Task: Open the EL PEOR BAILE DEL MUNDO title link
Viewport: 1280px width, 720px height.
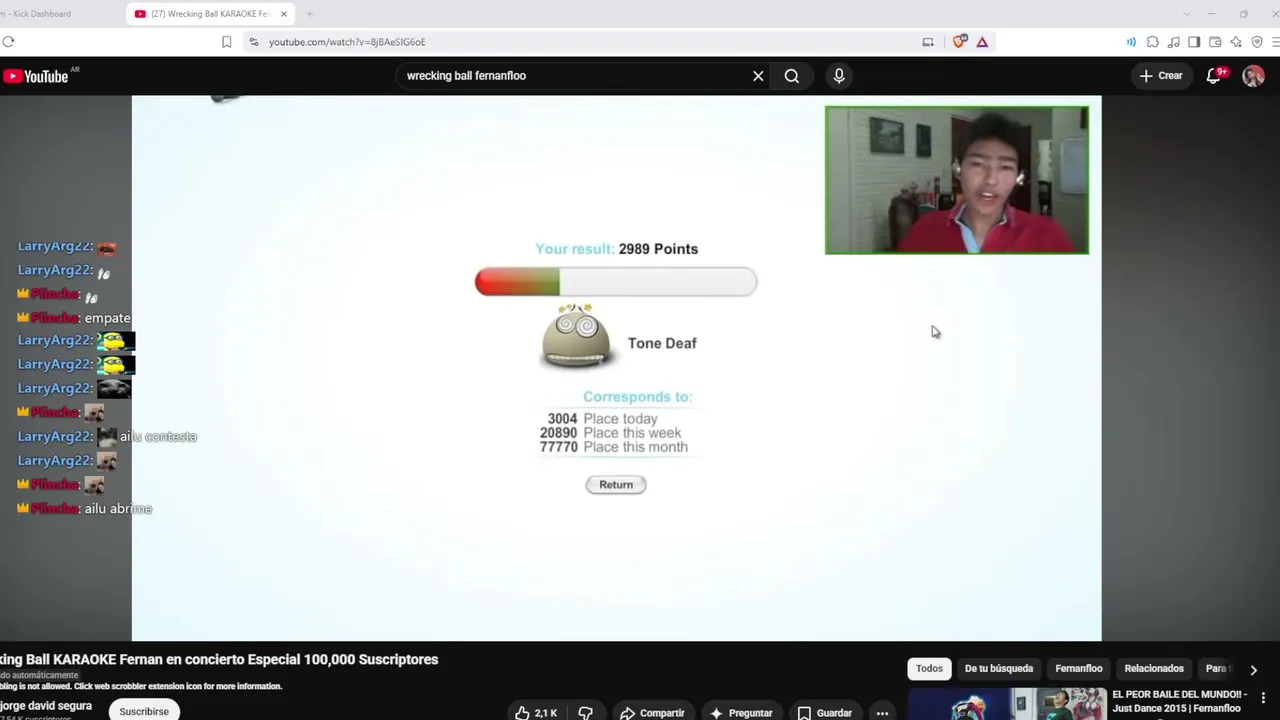Action: point(1180,701)
